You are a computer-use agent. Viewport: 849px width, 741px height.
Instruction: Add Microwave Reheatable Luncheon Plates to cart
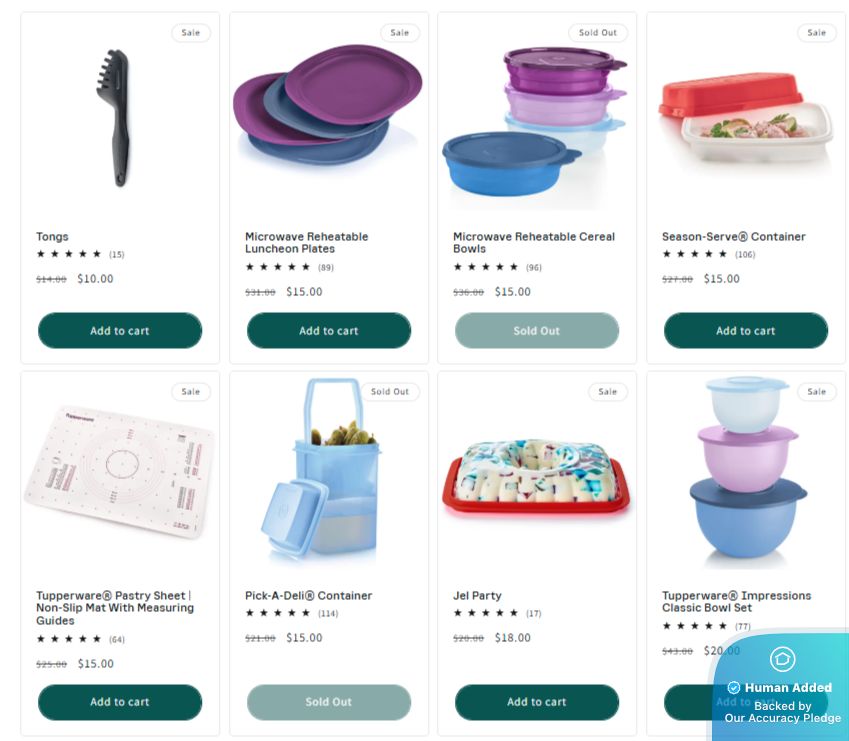tap(329, 330)
